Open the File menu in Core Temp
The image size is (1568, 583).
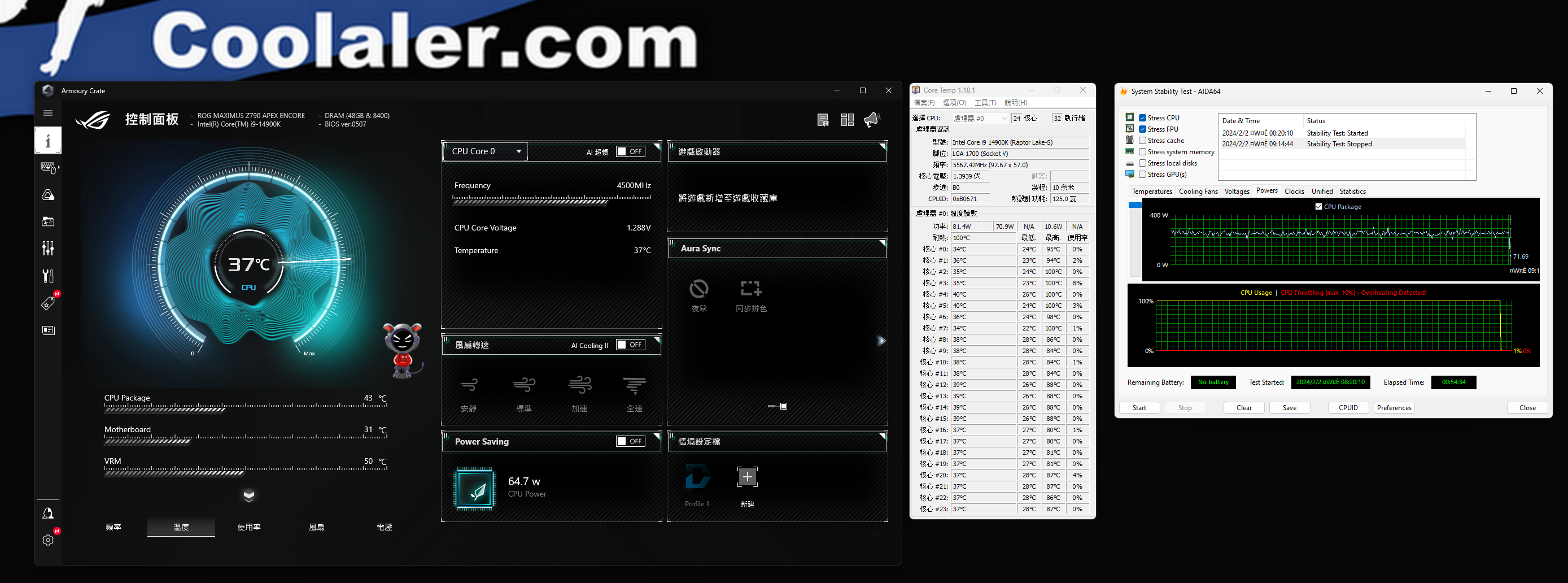[924, 103]
